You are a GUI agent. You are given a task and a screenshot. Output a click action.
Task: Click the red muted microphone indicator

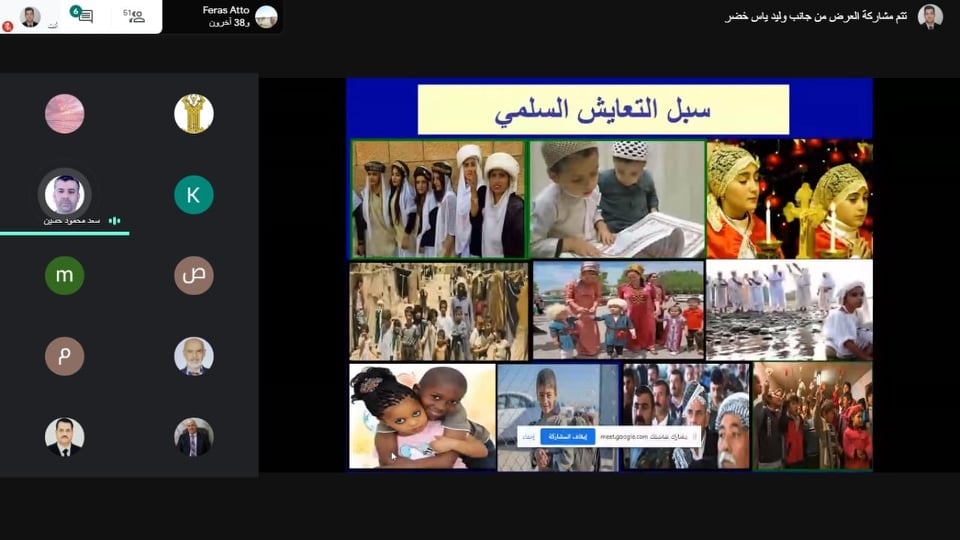point(8,26)
